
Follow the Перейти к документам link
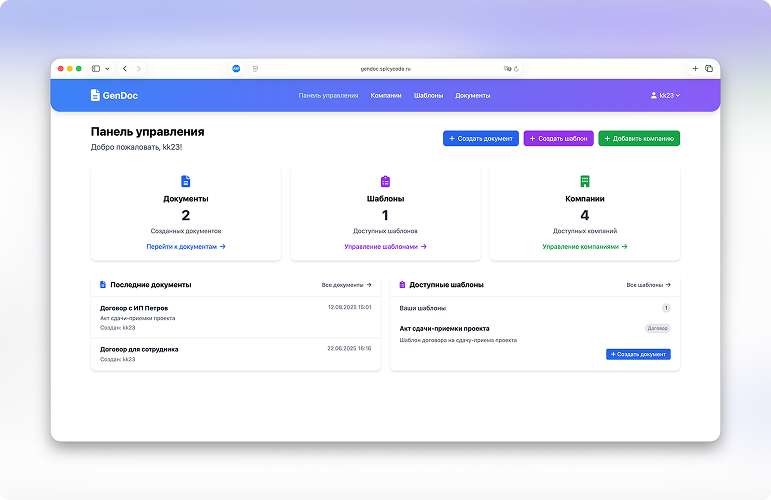(186, 246)
